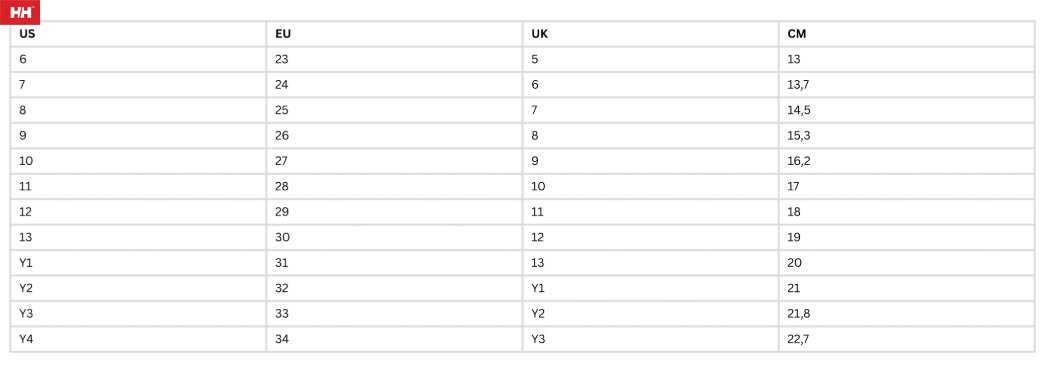Click the US size Y4 cell

(138, 339)
